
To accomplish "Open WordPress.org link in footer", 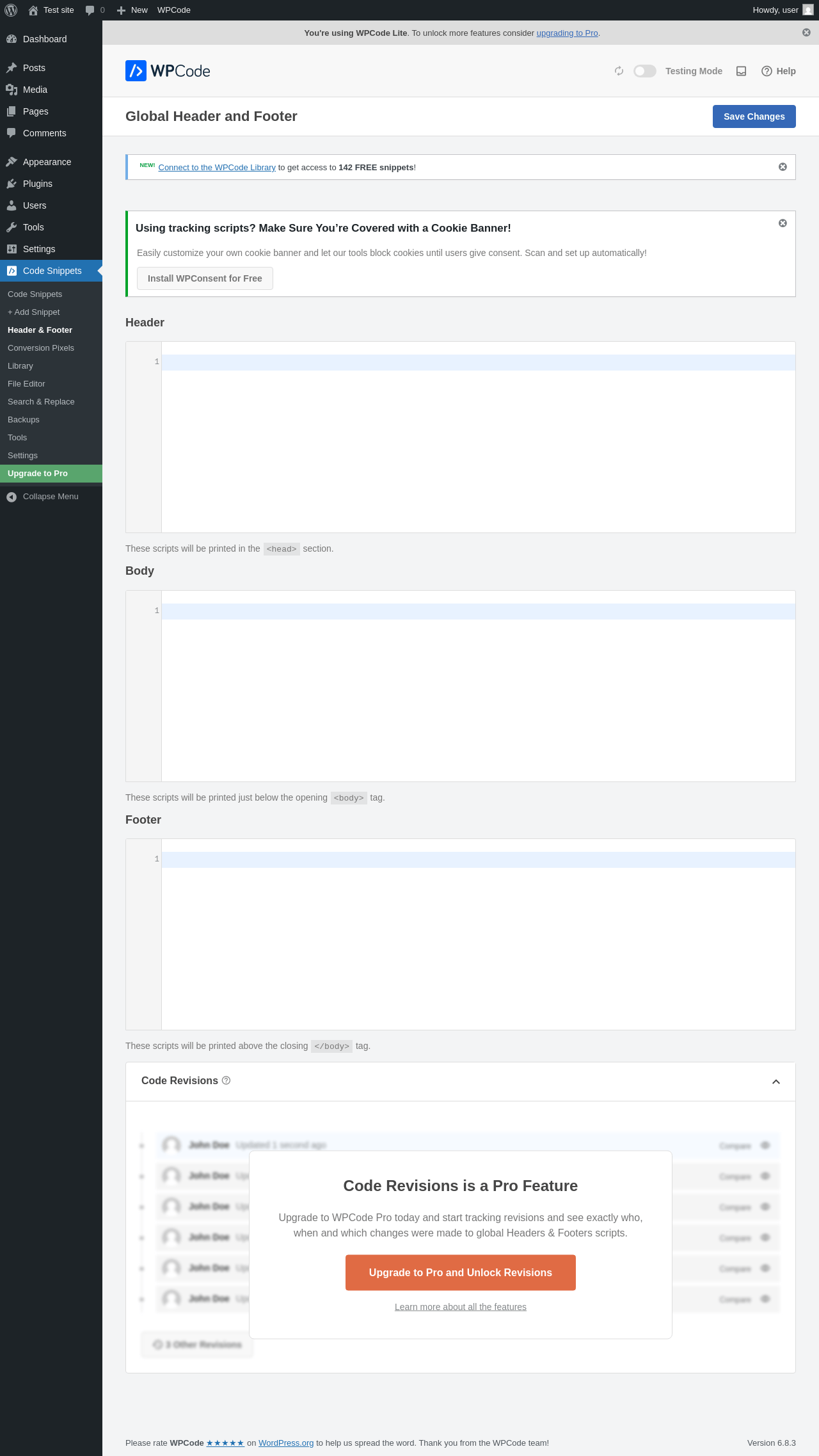I will pos(286,1443).
